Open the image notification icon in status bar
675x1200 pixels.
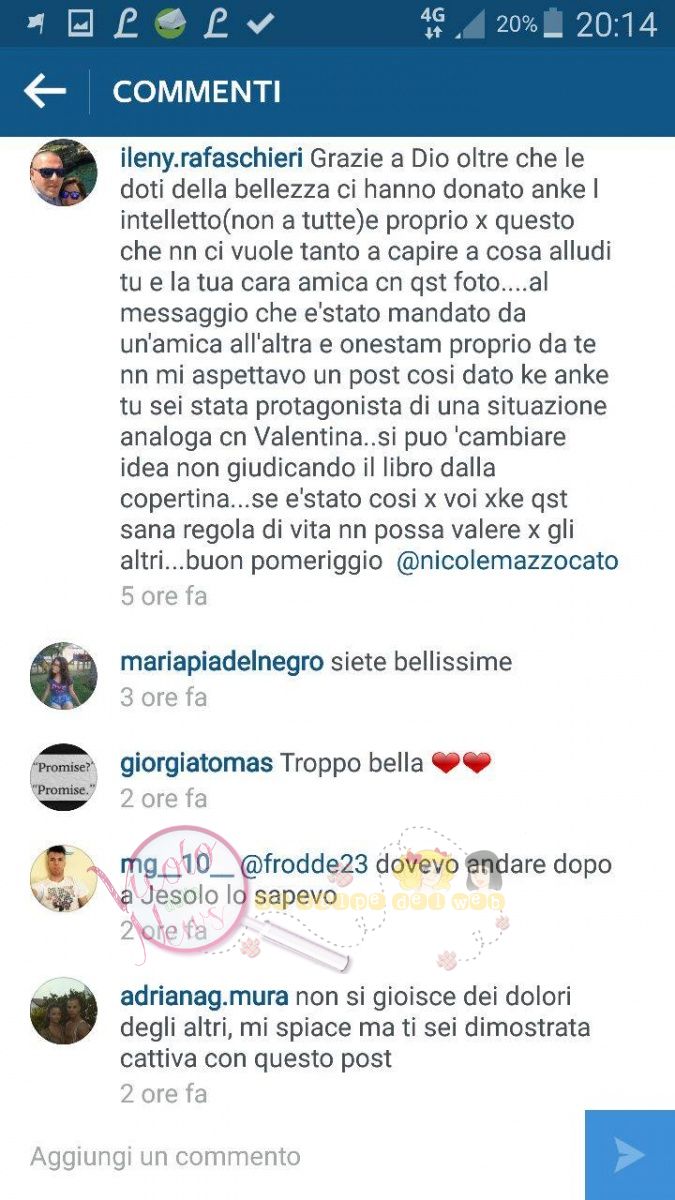[80, 25]
